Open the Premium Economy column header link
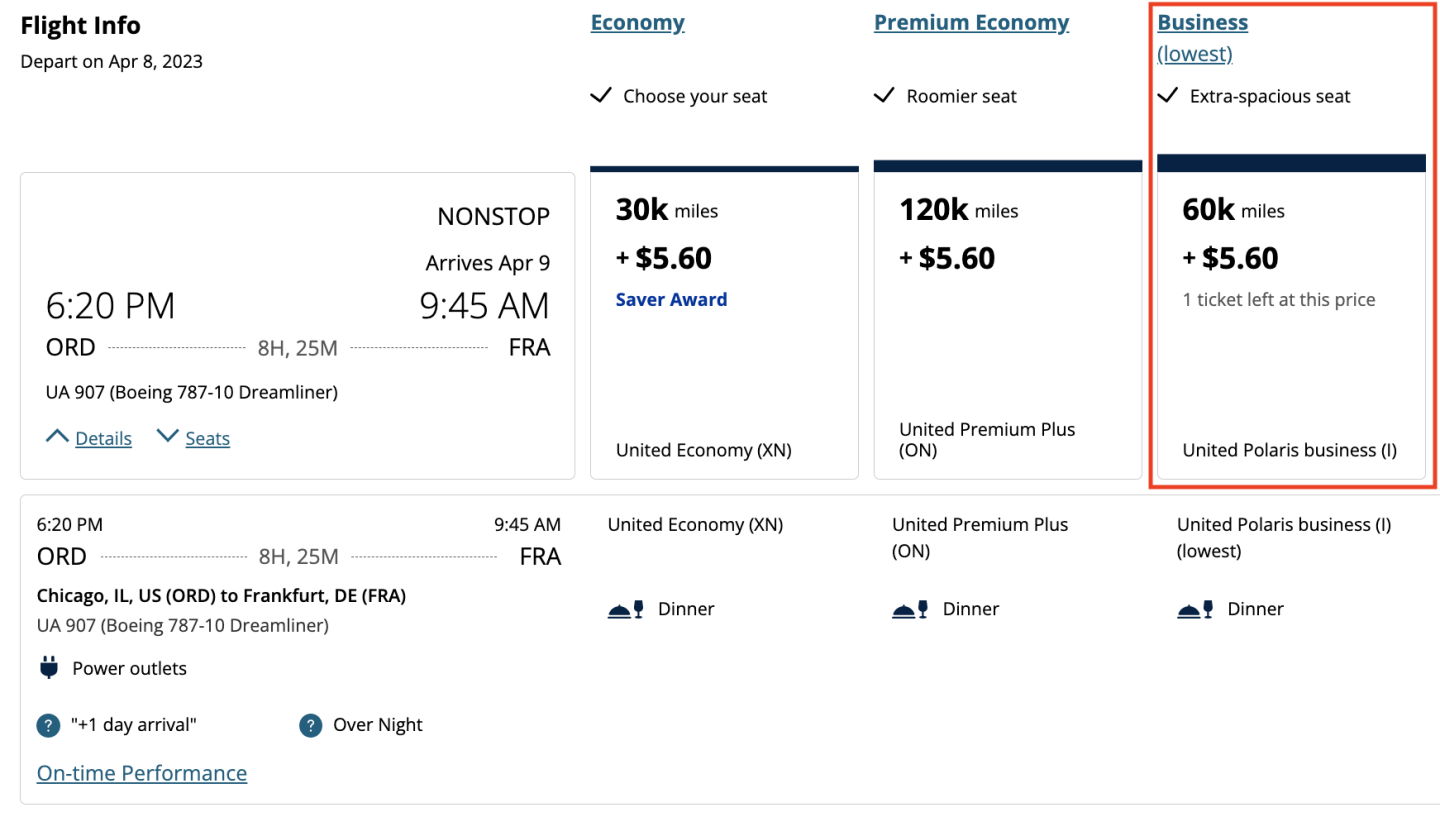This screenshot has height=817, width=1440. point(971,22)
